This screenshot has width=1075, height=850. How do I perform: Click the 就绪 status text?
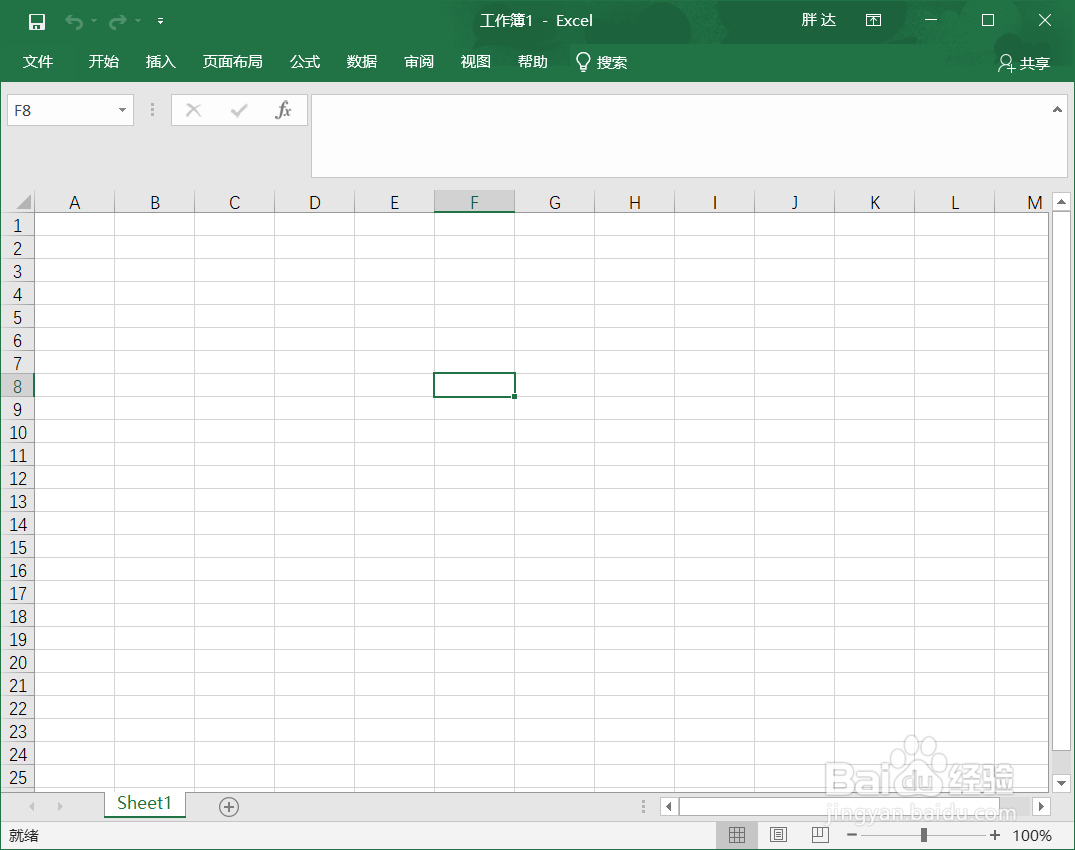point(24,836)
